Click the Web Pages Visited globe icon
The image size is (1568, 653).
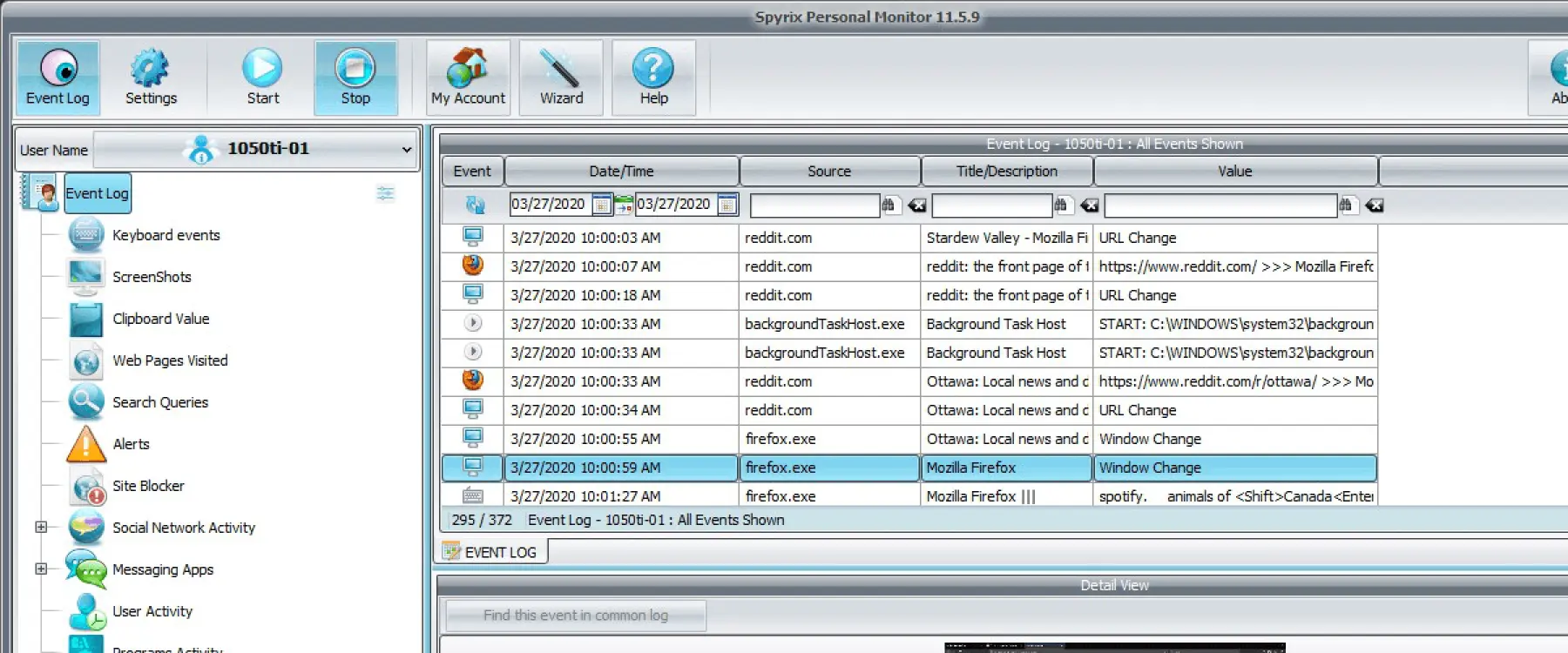[86, 360]
